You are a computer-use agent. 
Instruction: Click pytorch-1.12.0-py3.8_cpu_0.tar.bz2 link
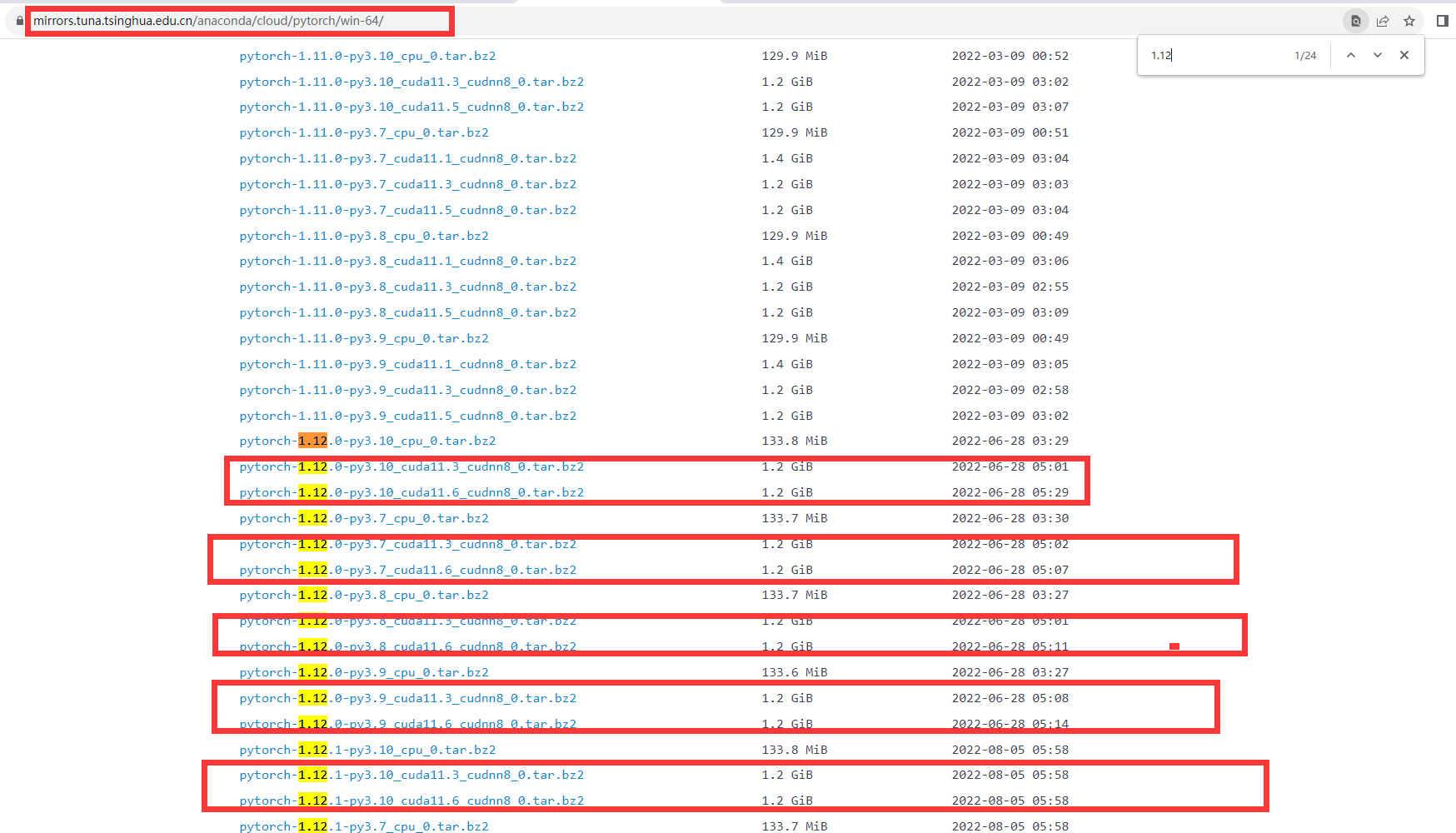coord(364,595)
